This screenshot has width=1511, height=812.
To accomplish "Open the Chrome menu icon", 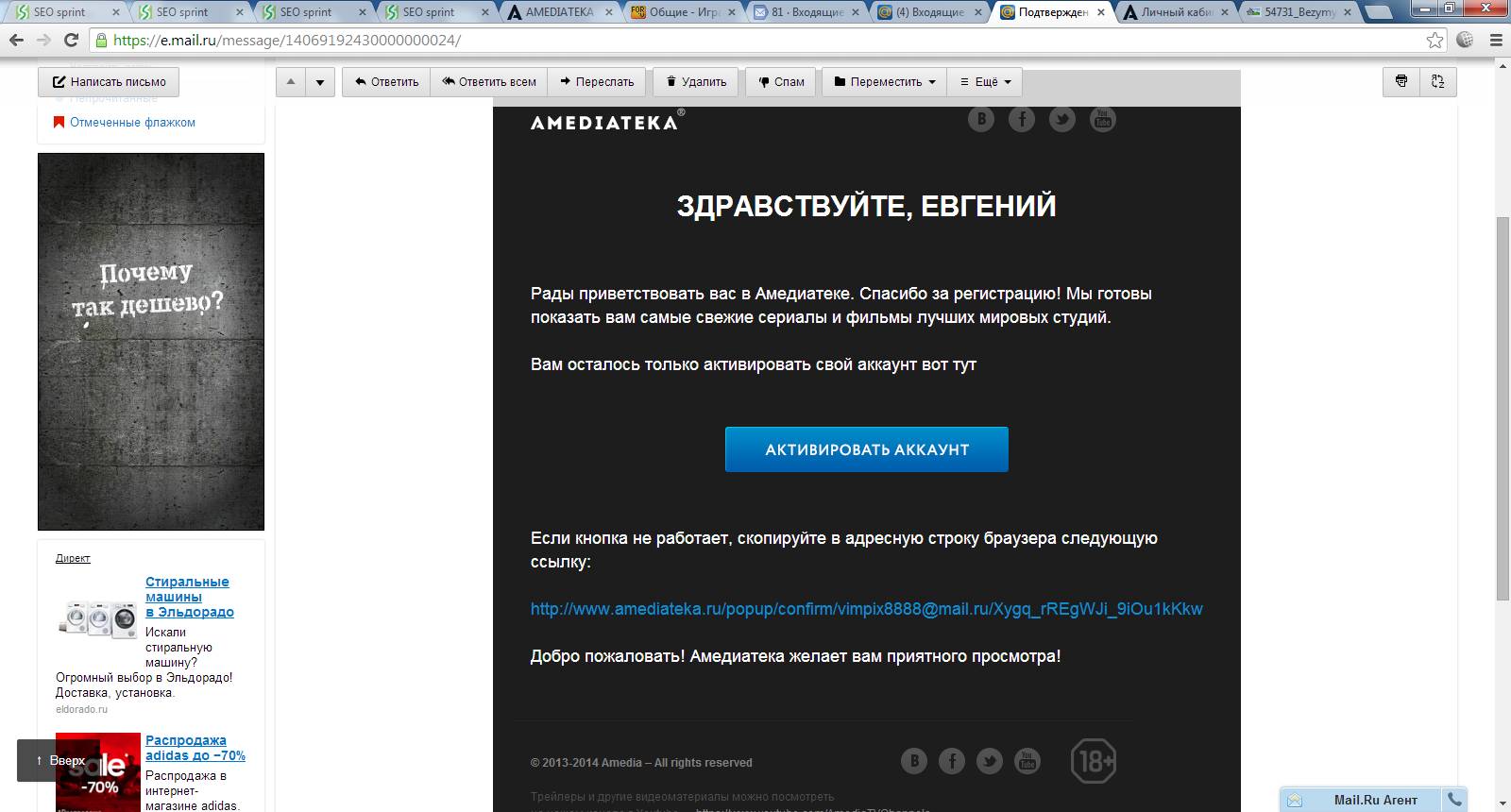I will coord(1496,40).
